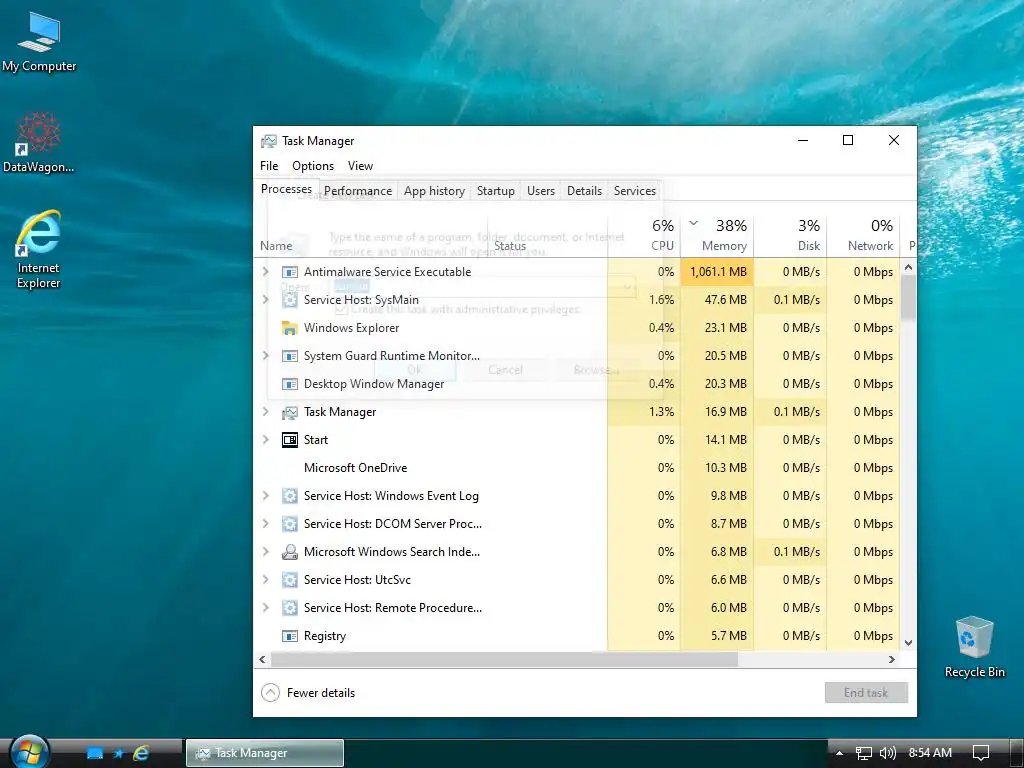This screenshot has width=1024, height=768.
Task: Switch to the Performance tab
Action: click(x=358, y=191)
